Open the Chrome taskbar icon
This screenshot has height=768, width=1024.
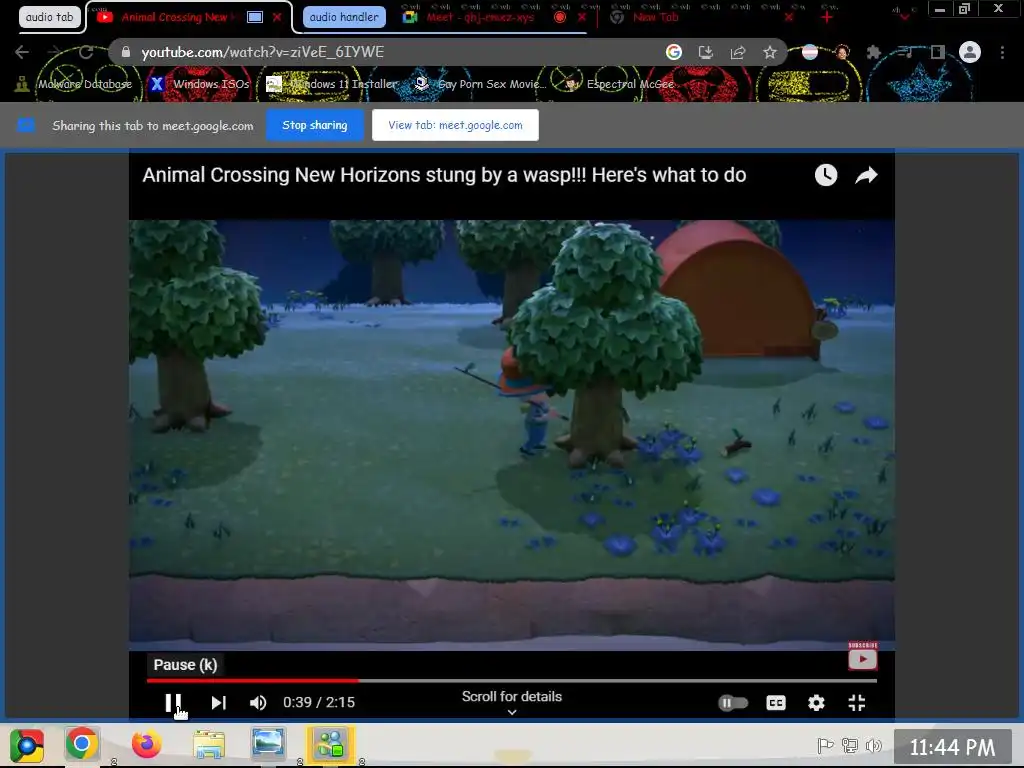(82, 744)
